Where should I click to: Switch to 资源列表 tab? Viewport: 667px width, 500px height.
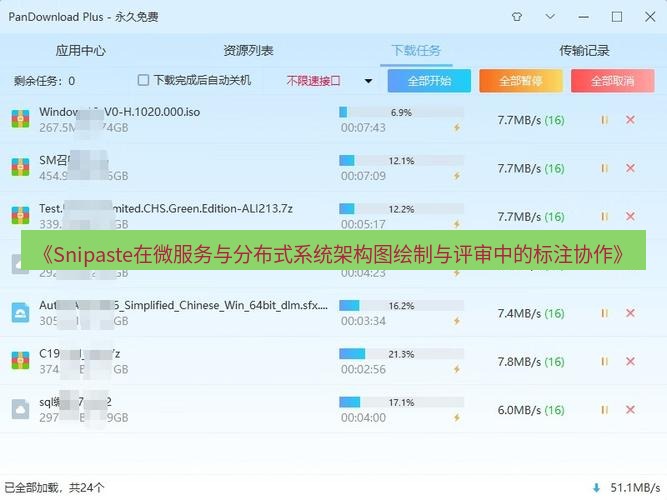pyautogui.click(x=248, y=51)
